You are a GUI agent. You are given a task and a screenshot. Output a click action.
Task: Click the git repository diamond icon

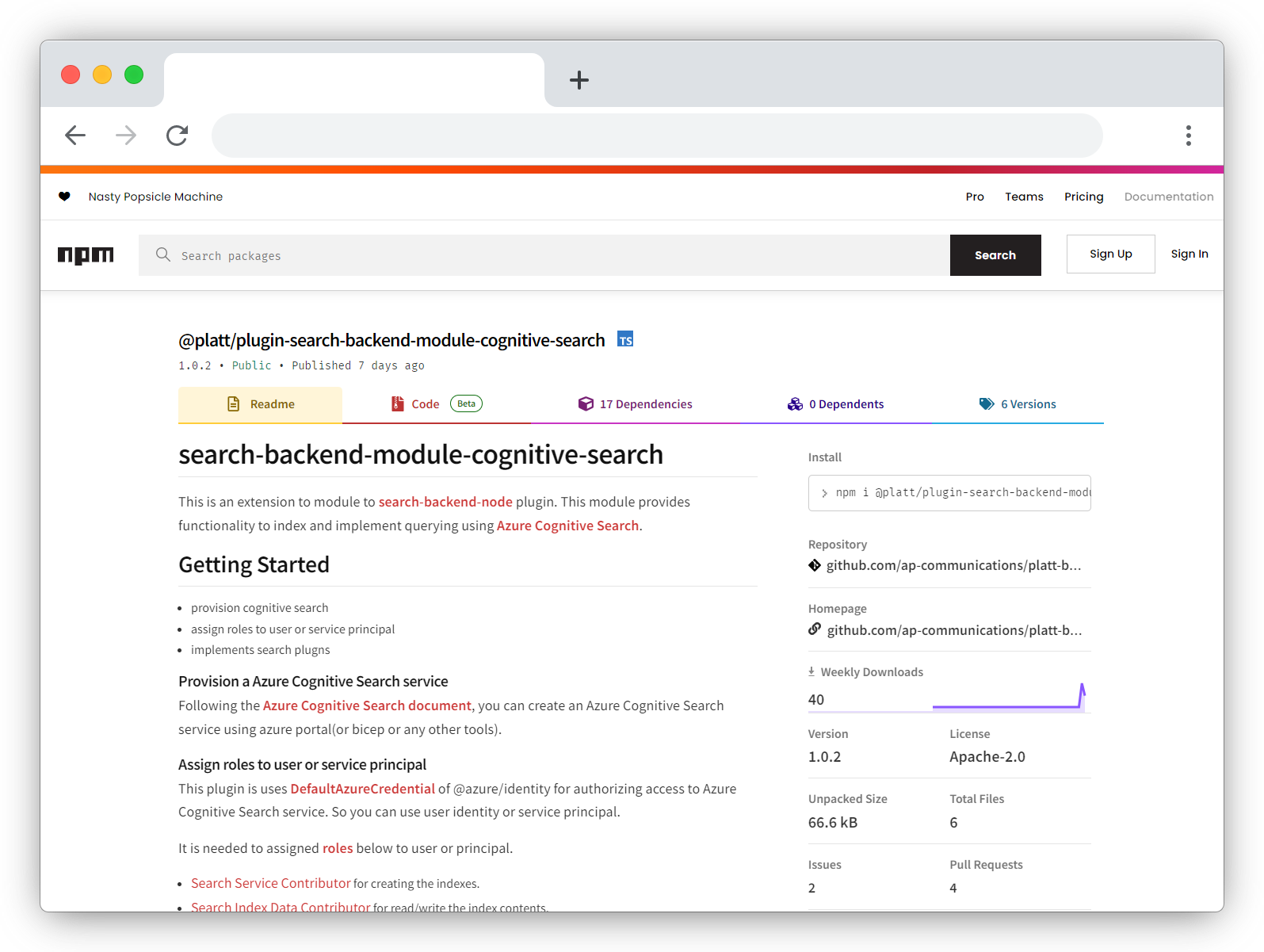pyautogui.click(x=815, y=565)
